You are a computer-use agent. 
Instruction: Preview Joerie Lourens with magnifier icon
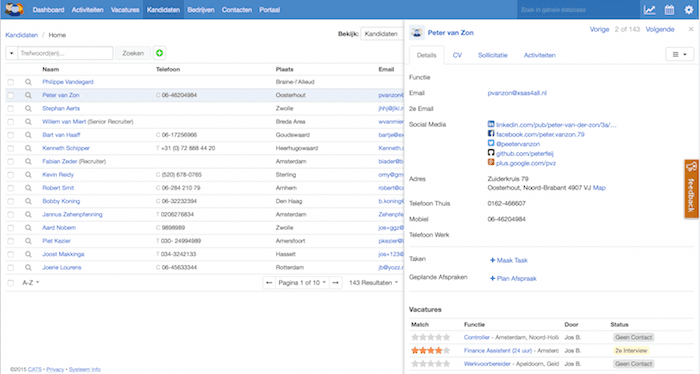pyautogui.click(x=28, y=267)
